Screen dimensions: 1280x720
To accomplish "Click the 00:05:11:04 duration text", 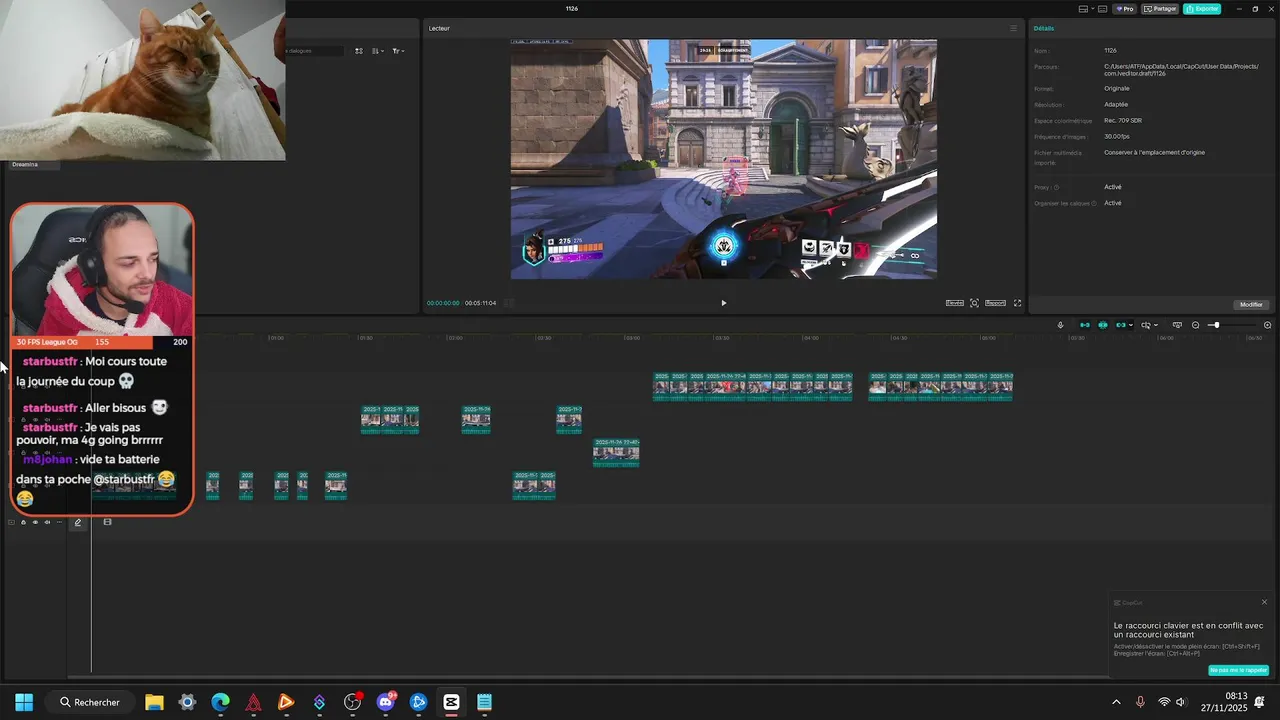I will pyautogui.click(x=480, y=303).
